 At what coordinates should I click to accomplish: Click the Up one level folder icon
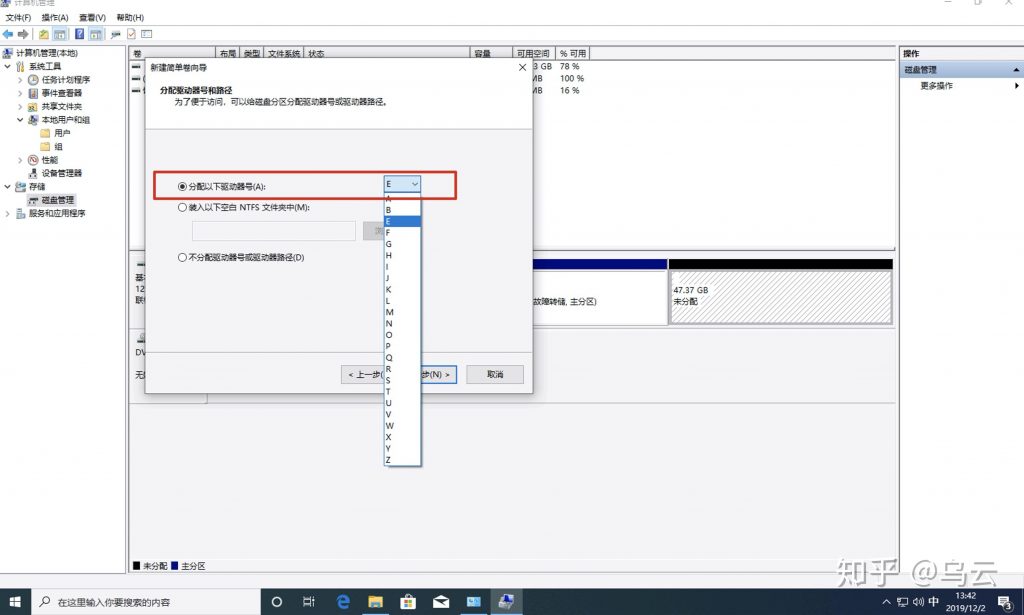point(44,34)
